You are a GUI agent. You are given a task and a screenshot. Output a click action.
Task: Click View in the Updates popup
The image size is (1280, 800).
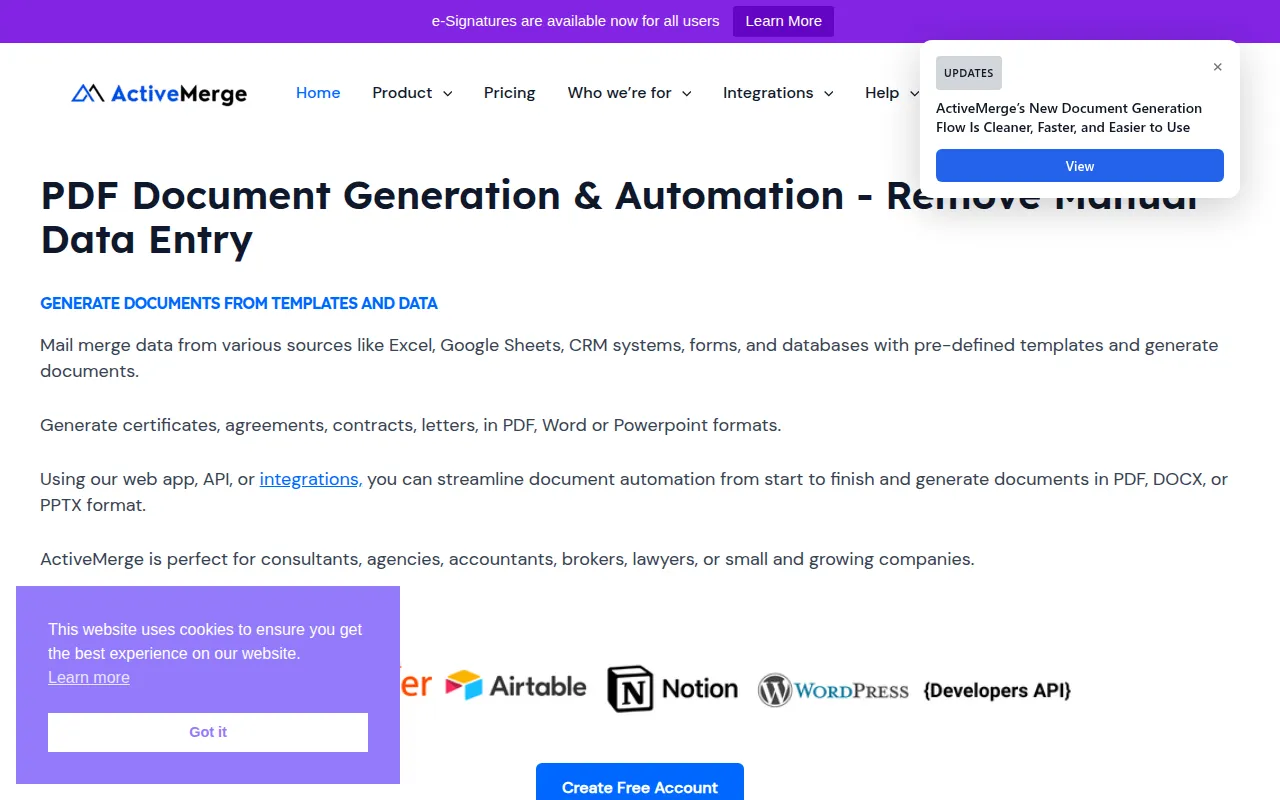pyautogui.click(x=1080, y=166)
